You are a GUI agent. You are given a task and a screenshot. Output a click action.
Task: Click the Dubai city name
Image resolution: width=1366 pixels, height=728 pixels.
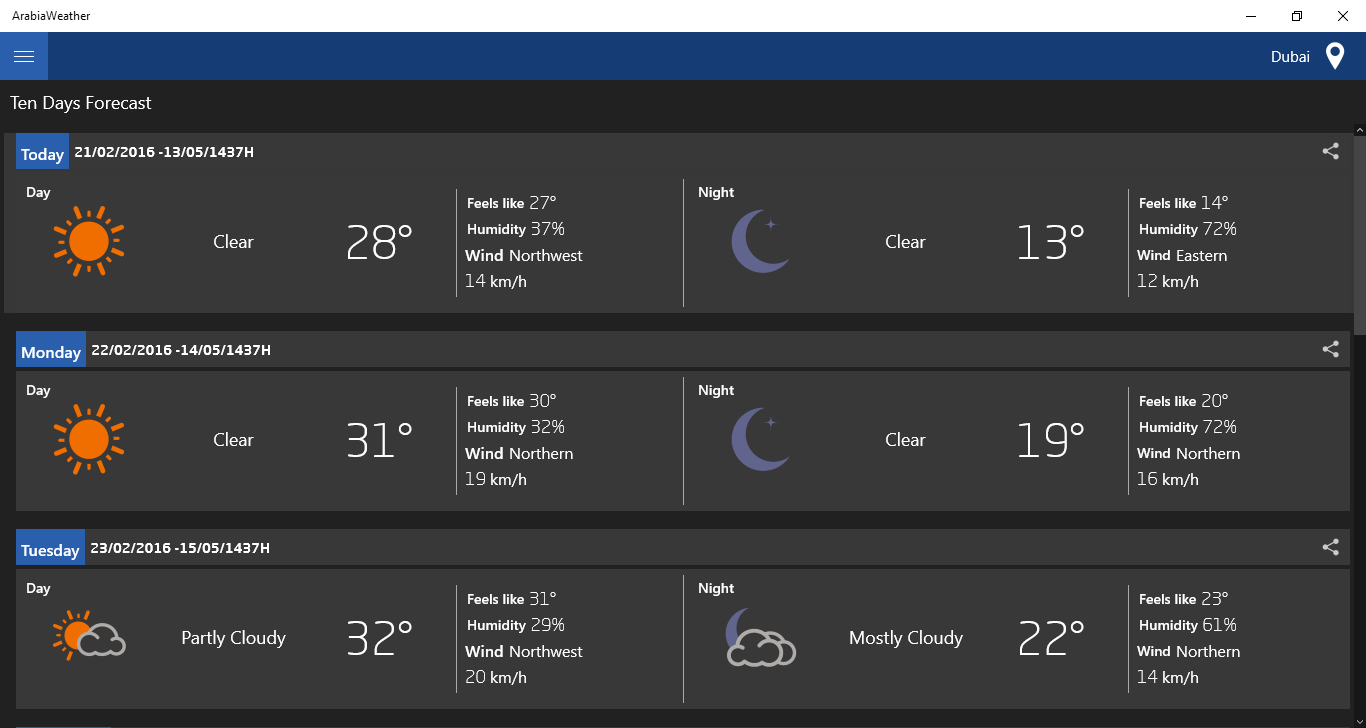point(1290,57)
